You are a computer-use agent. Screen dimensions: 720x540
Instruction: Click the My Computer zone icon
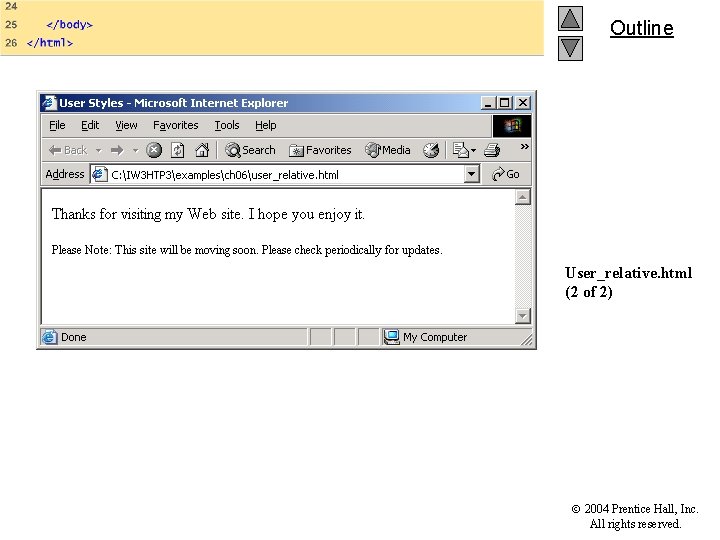coord(391,338)
